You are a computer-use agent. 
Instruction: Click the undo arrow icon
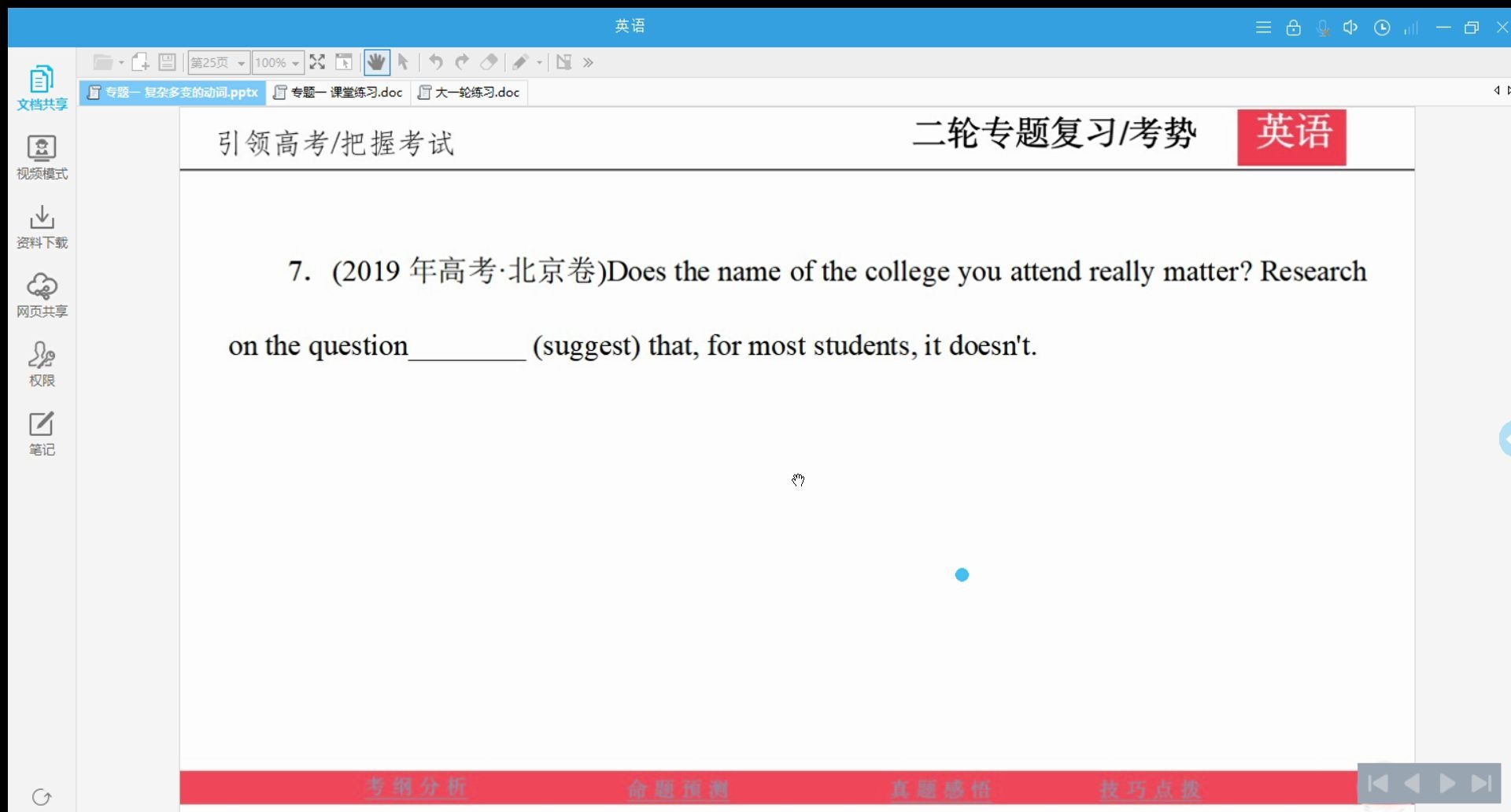(x=435, y=62)
